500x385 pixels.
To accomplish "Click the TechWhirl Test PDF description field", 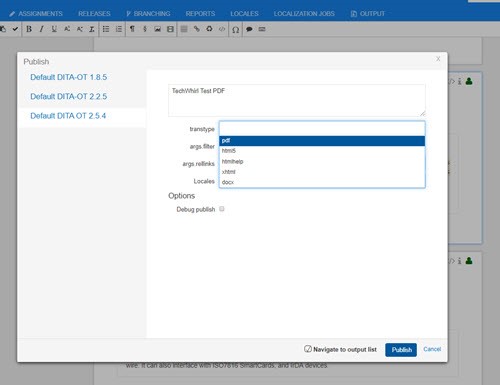I will (x=297, y=100).
